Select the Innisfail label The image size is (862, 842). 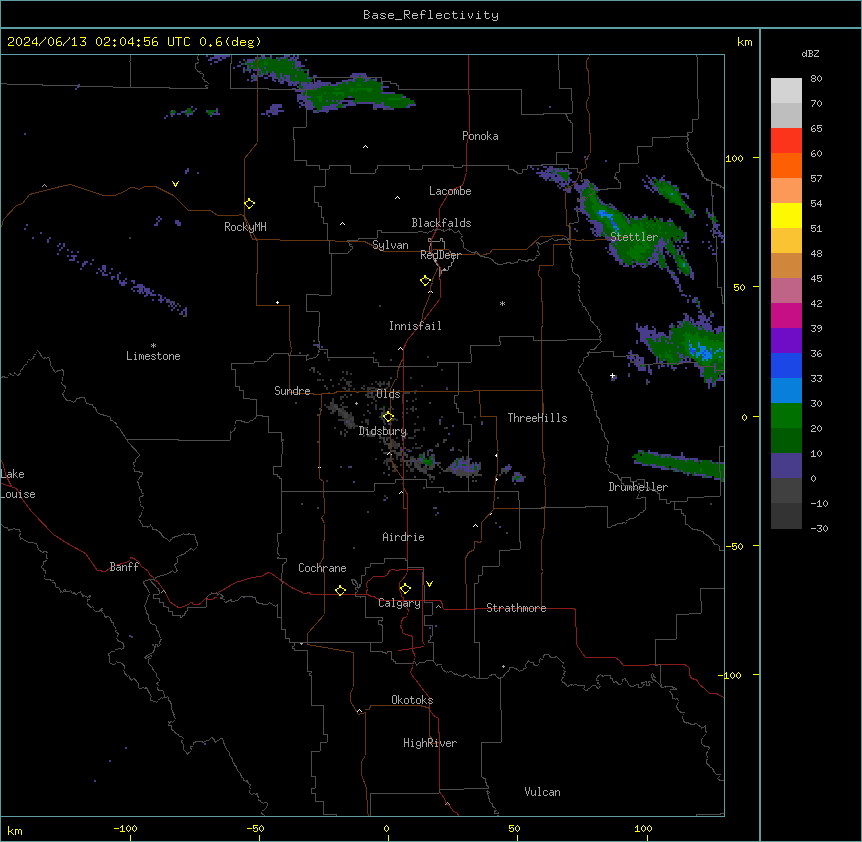pyautogui.click(x=415, y=326)
